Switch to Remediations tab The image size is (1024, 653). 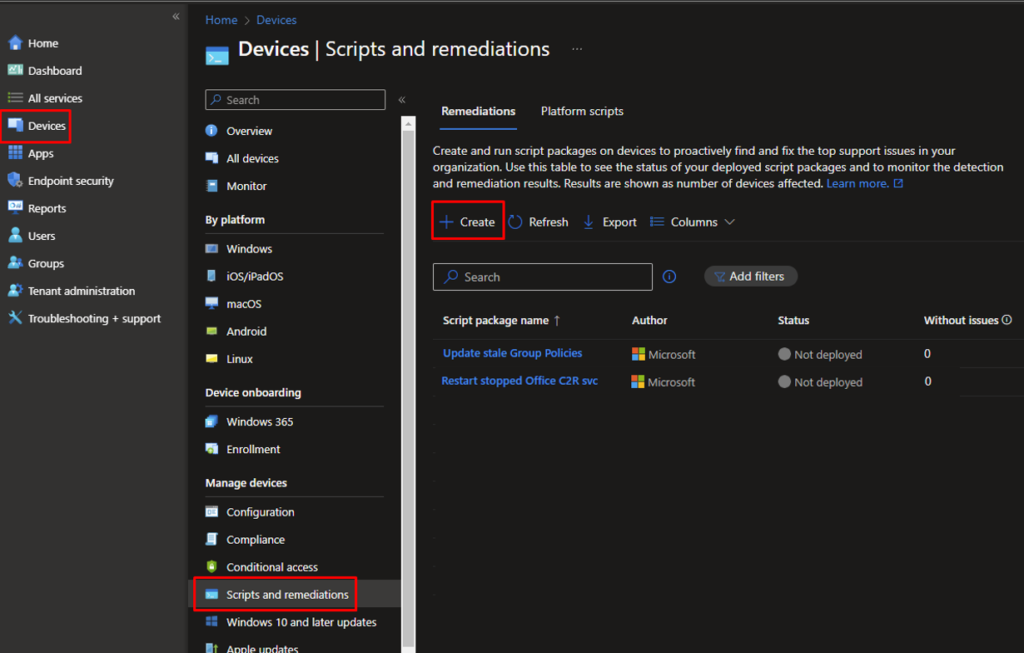click(x=478, y=111)
